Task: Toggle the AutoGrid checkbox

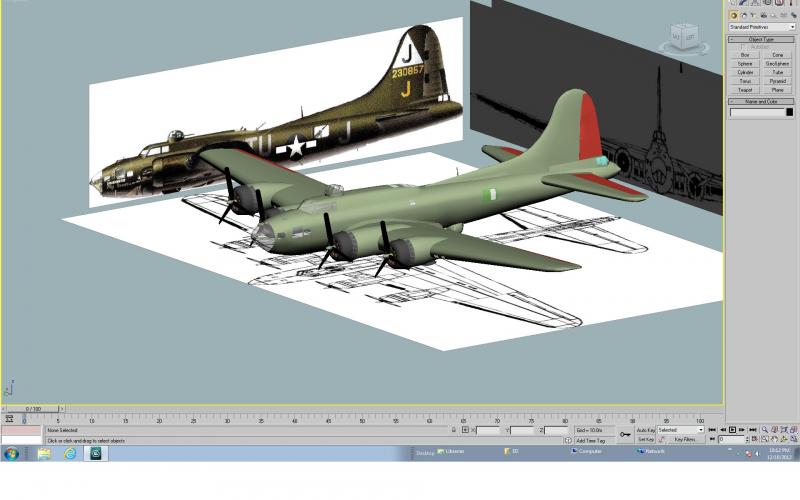Action: (742, 46)
